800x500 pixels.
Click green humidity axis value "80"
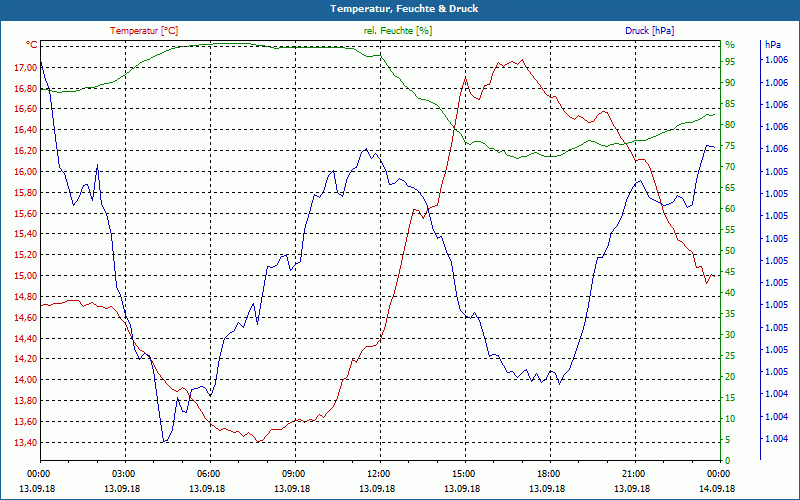[x=730, y=124]
